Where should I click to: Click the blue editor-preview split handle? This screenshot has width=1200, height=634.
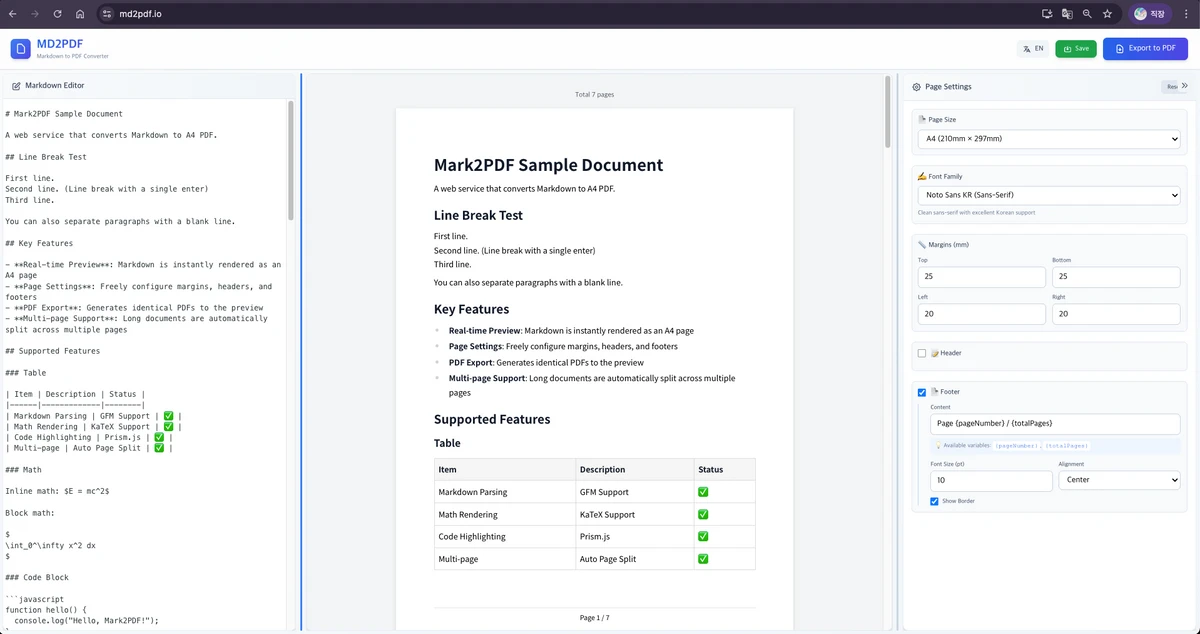pos(301,350)
